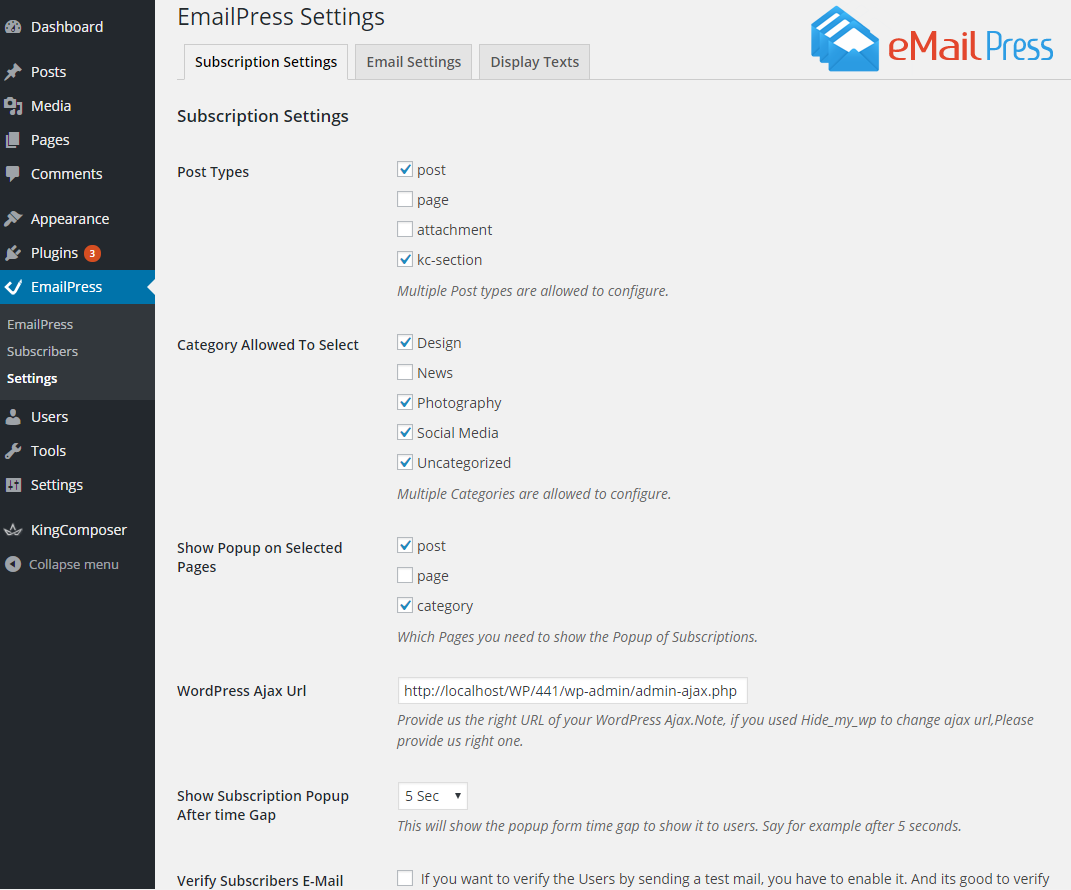Click the Collapse menu arrow icon
Image resolution: width=1071 pixels, height=890 pixels.
13,565
